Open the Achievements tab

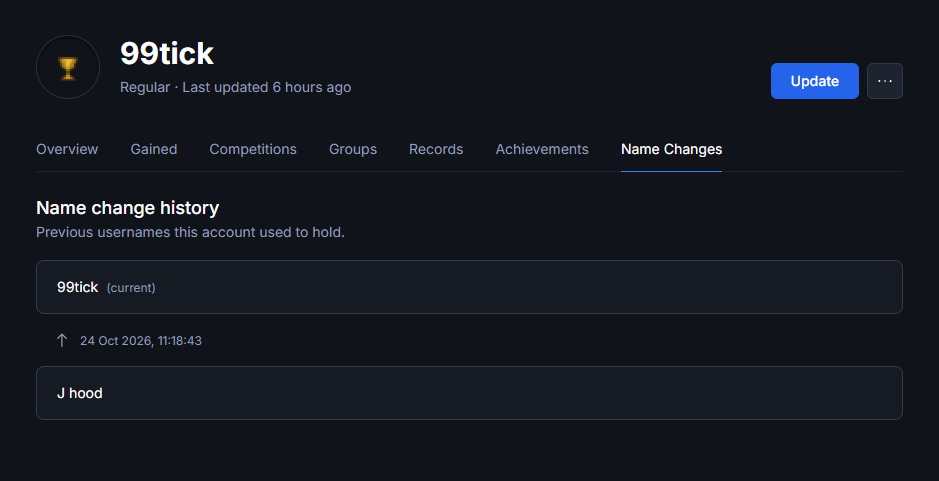click(x=542, y=149)
